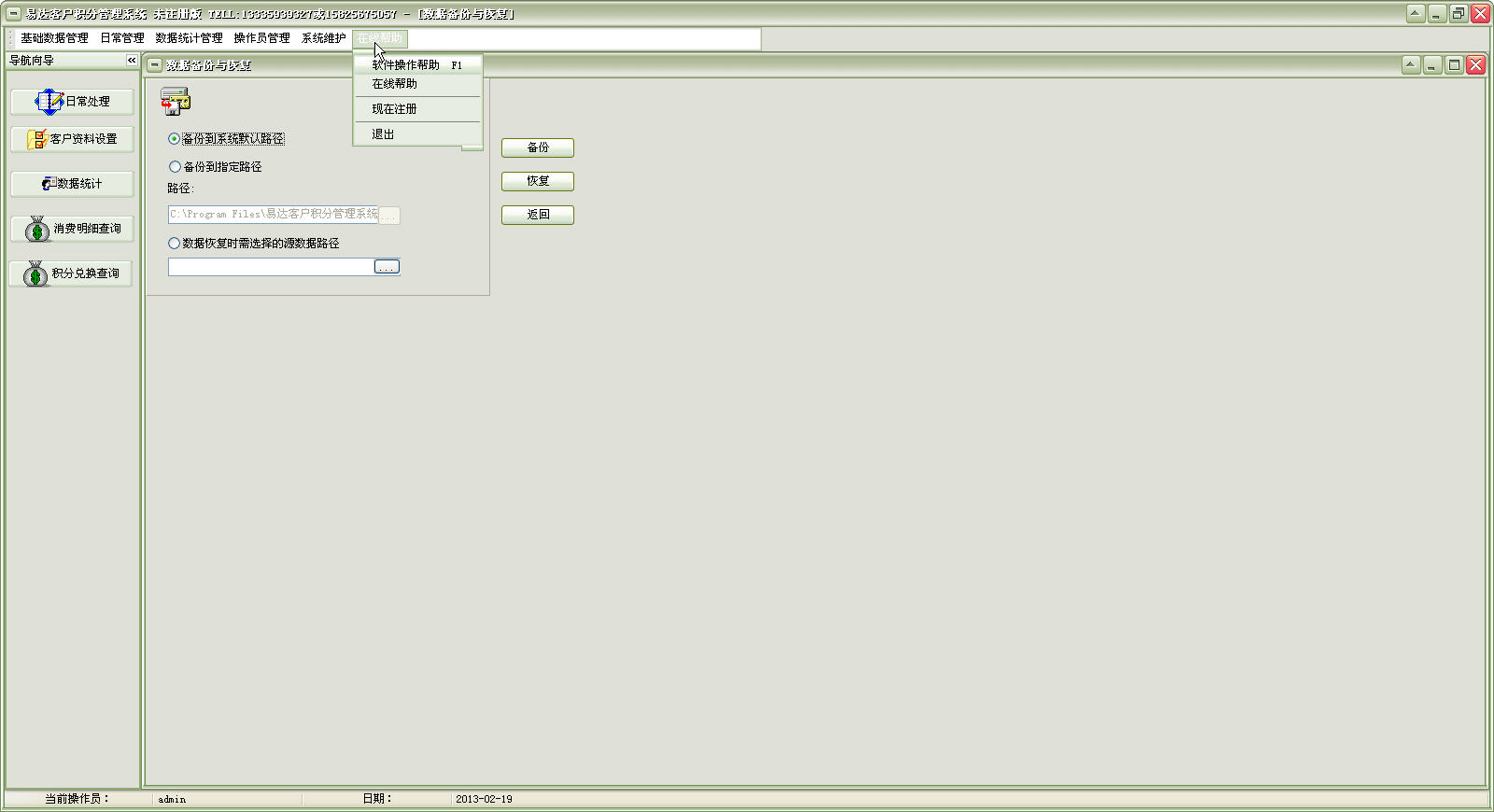Open the 日常管理 menu
Image resolution: width=1494 pixels, height=812 pixels.
tap(122, 38)
